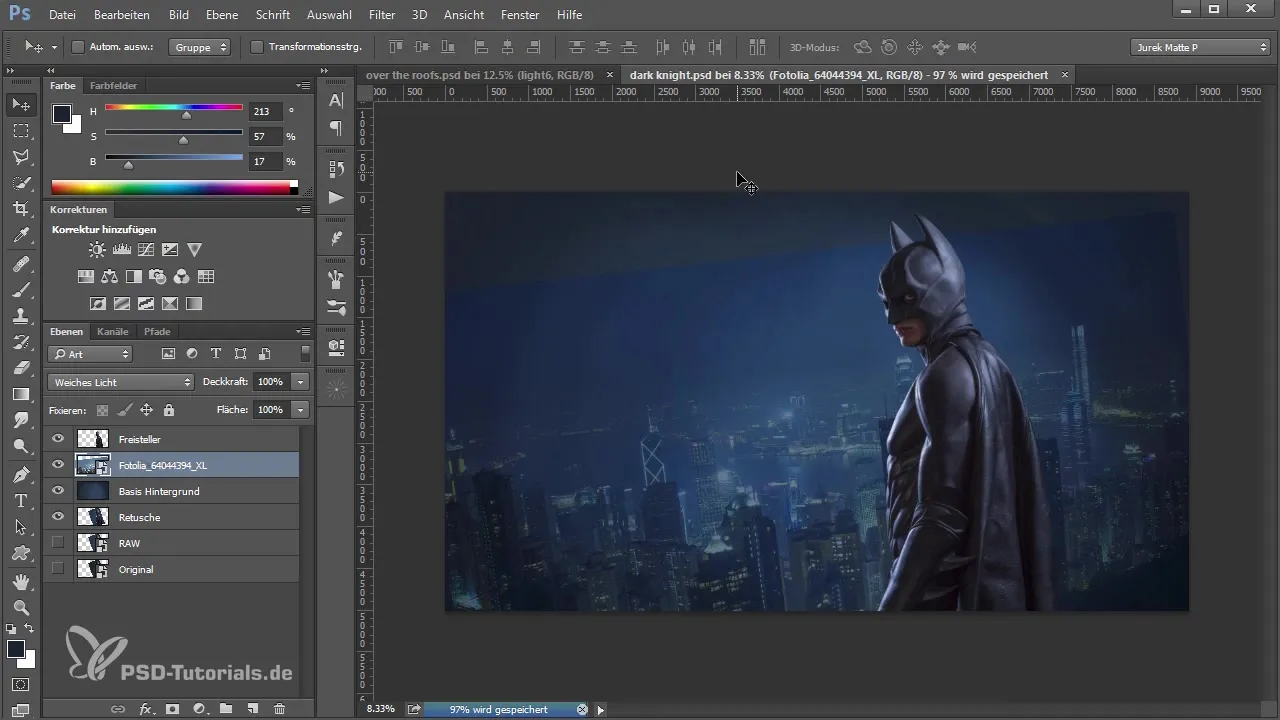1280x720 pixels.
Task: Select the Pen tool
Action: click(x=21, y=474)
